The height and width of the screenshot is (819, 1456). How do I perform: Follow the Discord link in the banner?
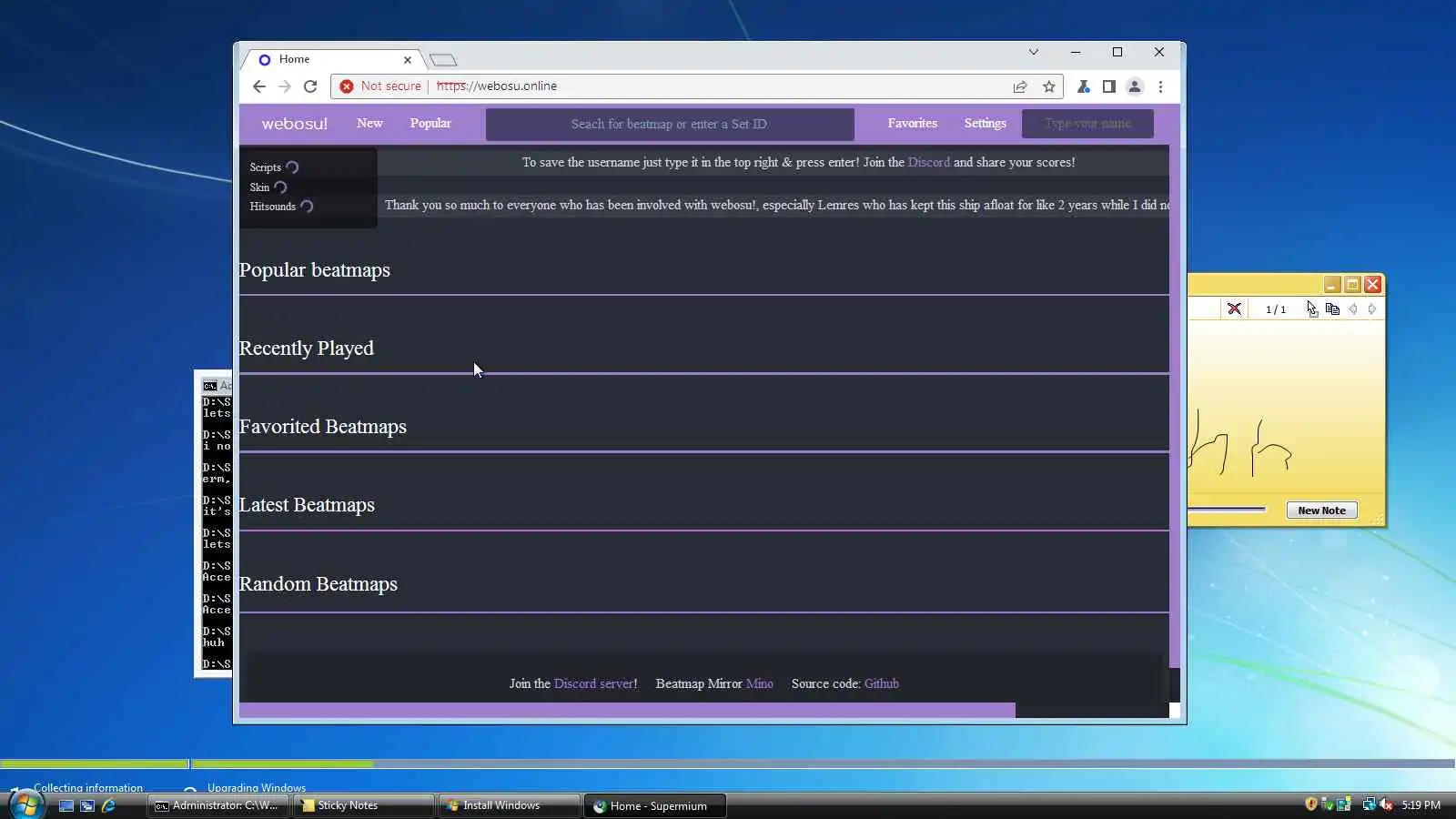[x=928, y=162]
